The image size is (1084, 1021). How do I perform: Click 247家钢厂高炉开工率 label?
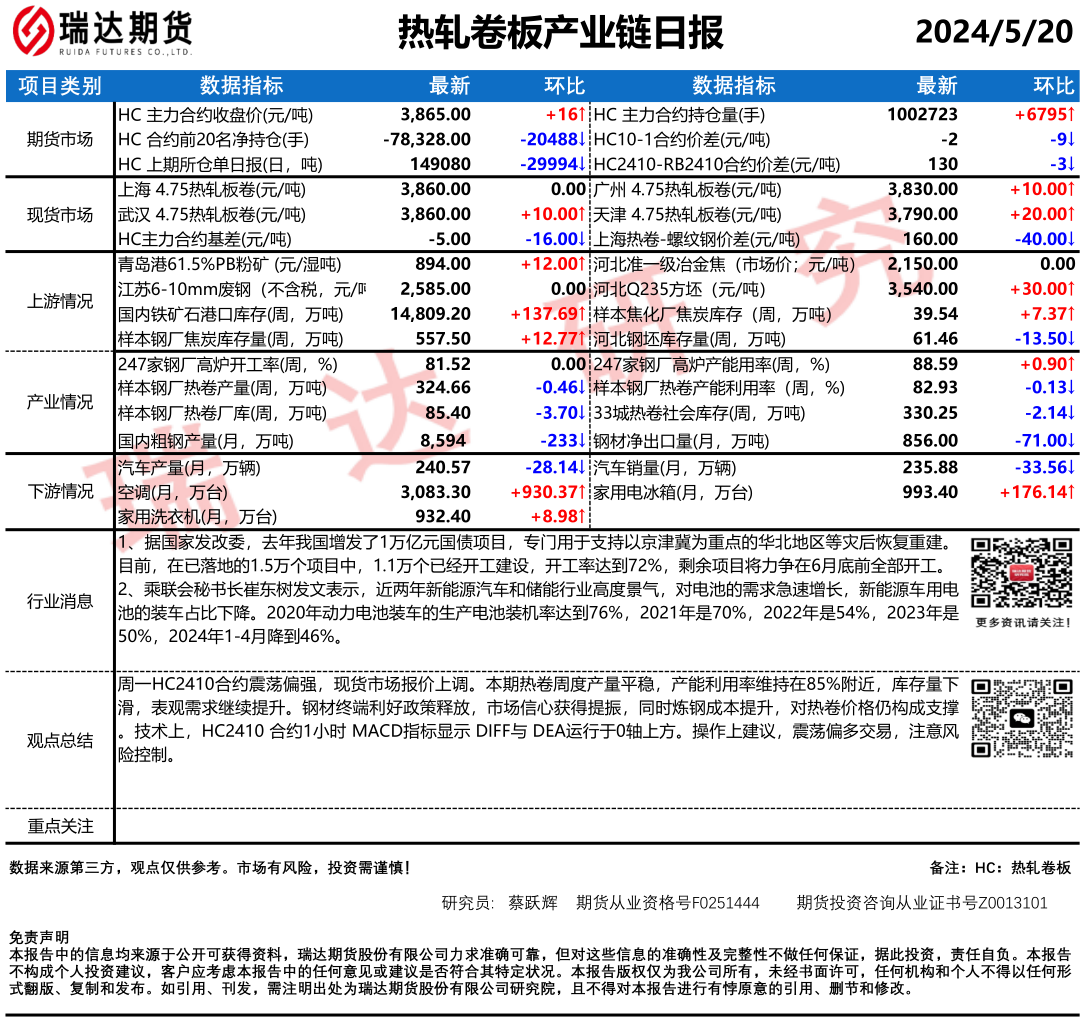[x=227, y=364]
